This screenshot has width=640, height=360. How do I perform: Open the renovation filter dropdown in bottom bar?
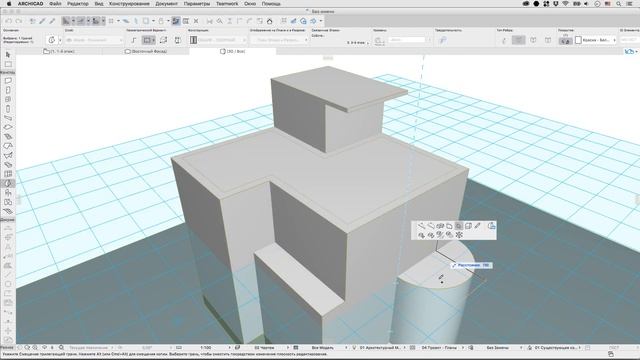tap(557, 348)
